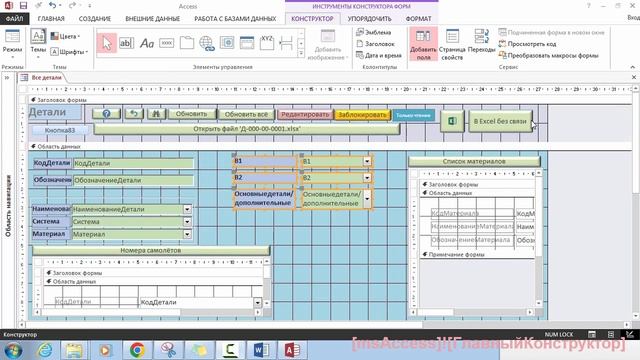Toggle the Добавить поля field list
Image resolution: width=640 pixels, height=360 pixels.
click(423, 44)
